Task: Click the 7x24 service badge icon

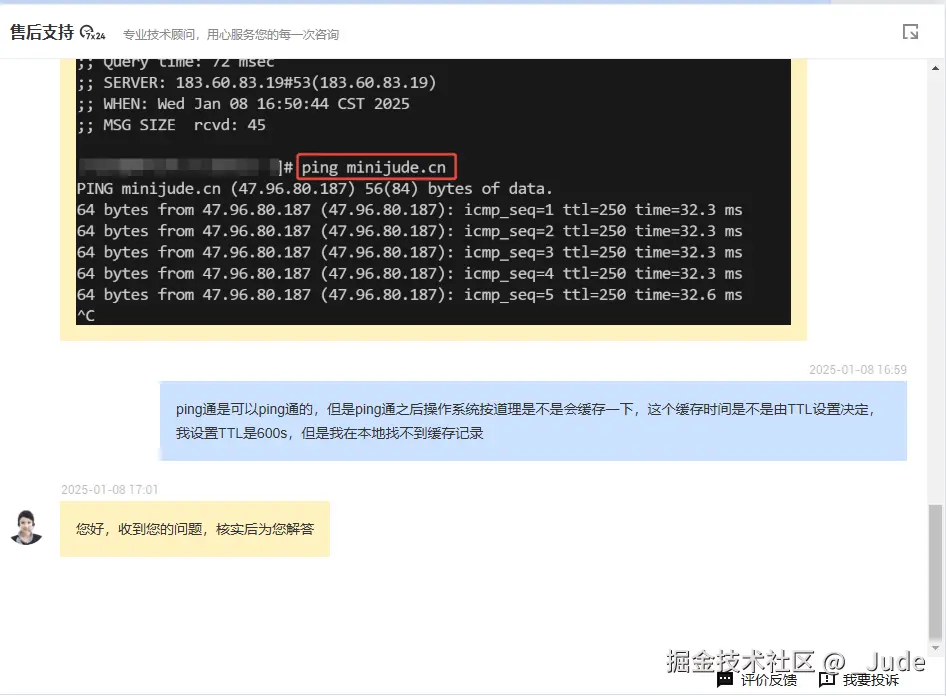Action: point(90,30)
